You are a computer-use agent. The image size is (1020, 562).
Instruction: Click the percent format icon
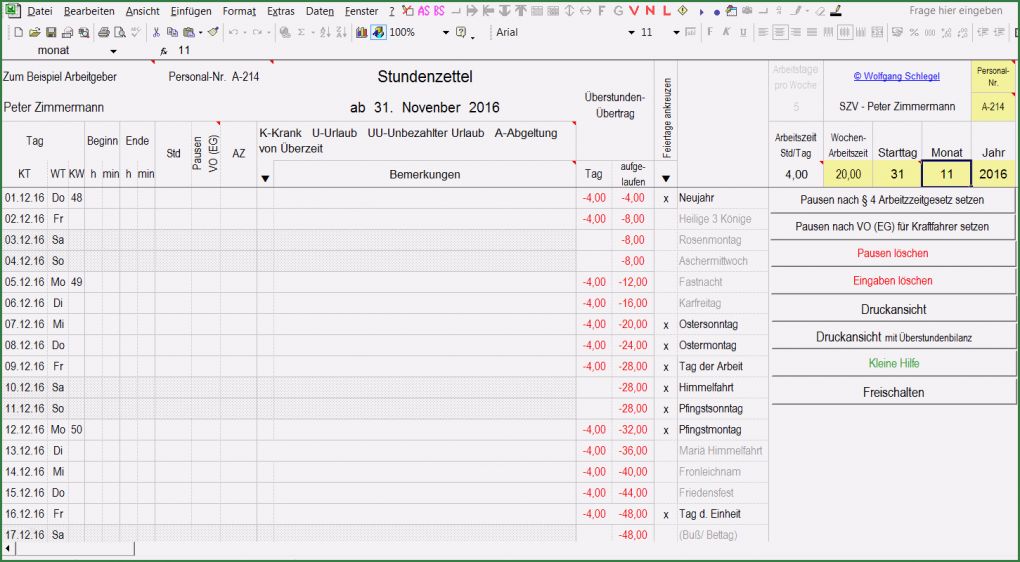click(913, 32)
